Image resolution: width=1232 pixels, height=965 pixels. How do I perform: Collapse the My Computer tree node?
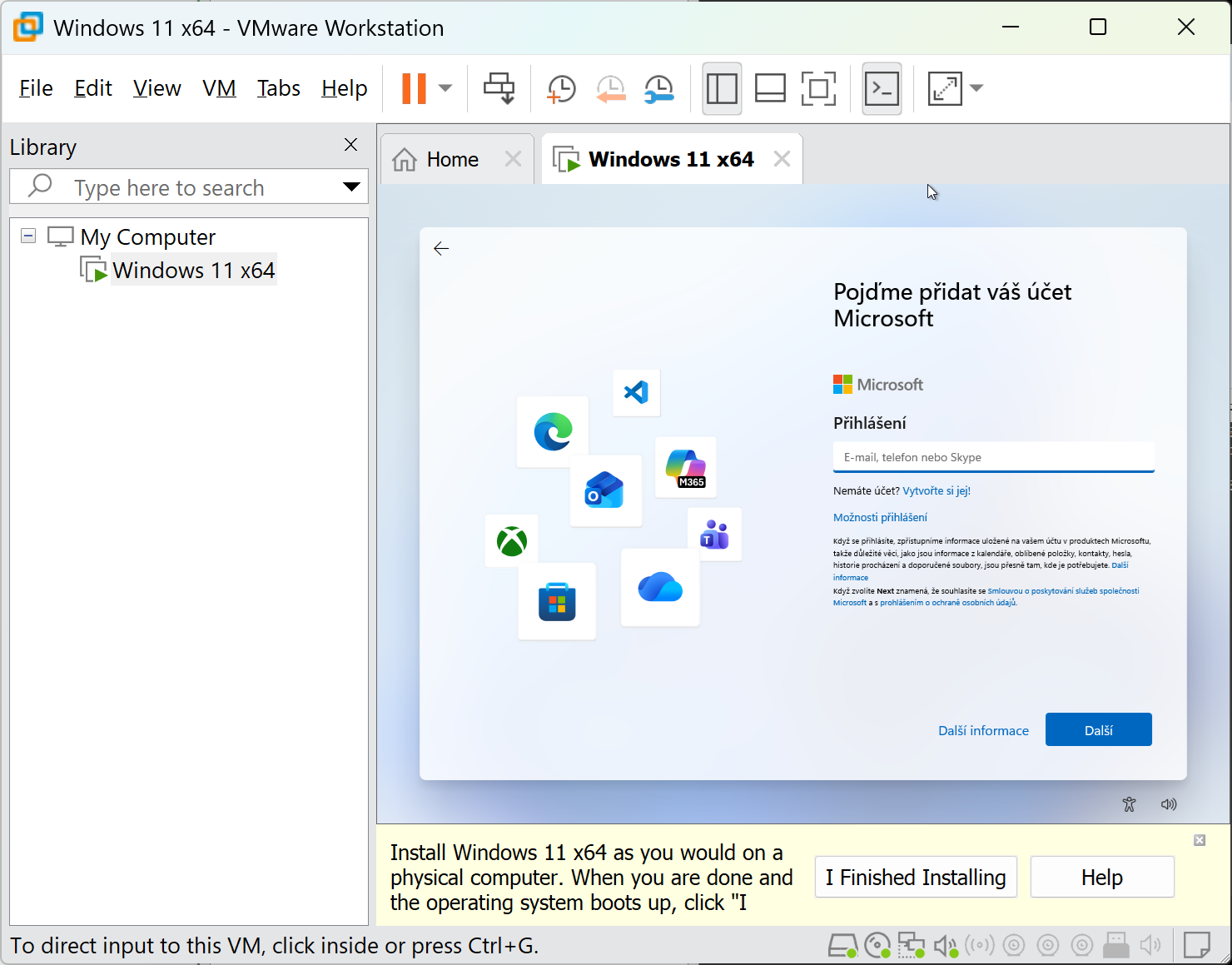(x=27, y=236)
